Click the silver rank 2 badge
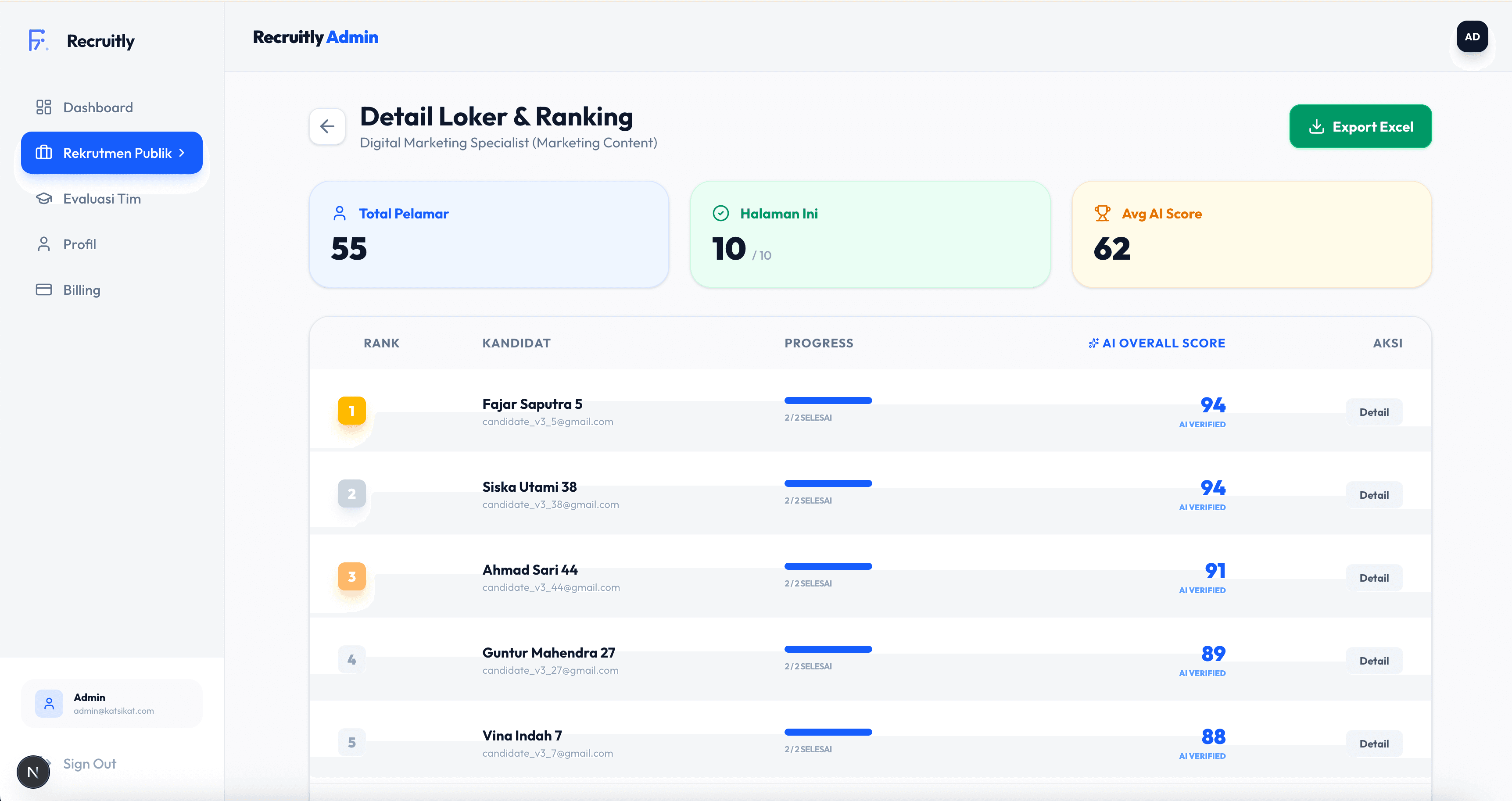Screen dimensions: 1512x801 point(351,493)
